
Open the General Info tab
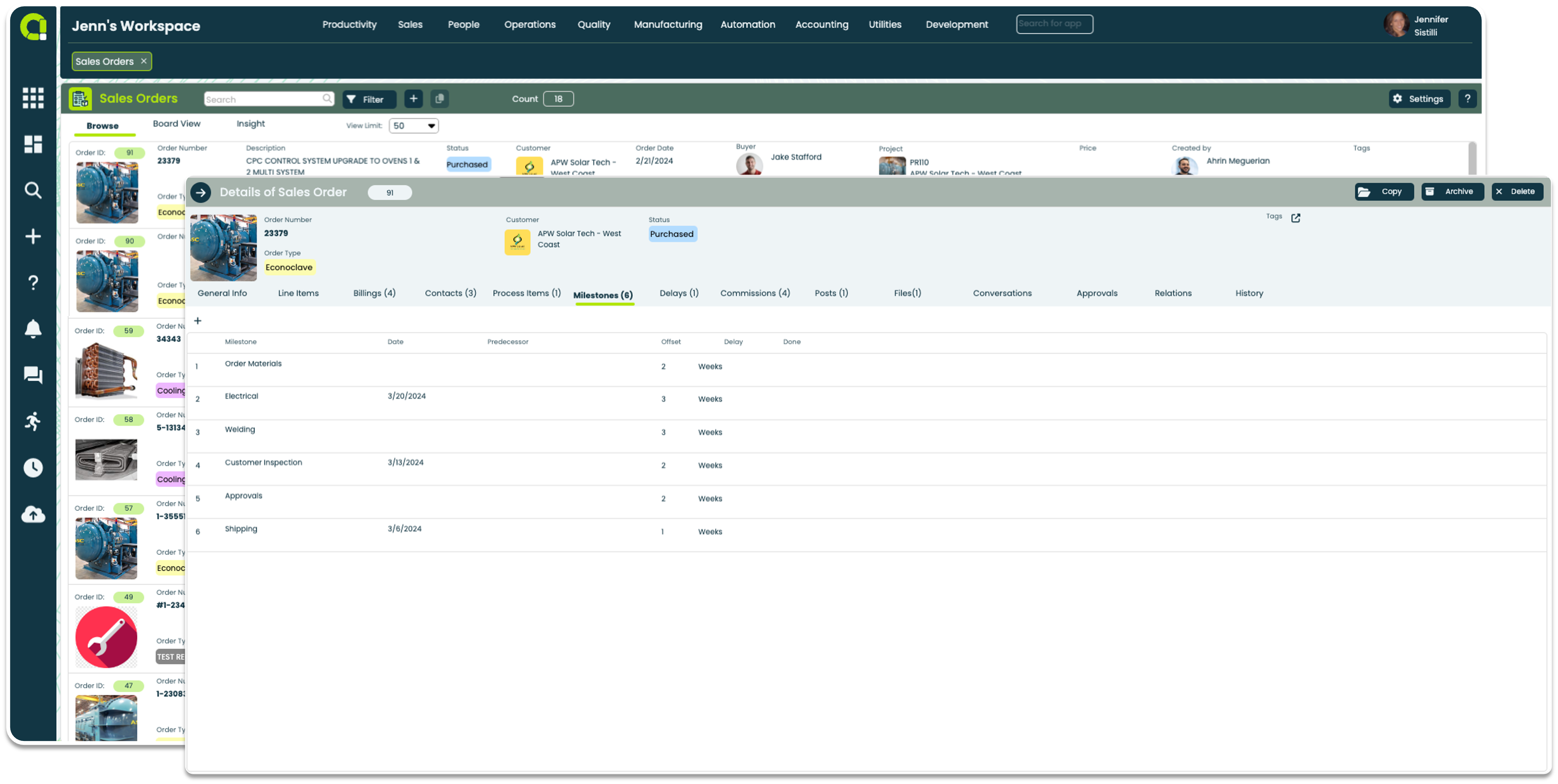pos(222,293)
